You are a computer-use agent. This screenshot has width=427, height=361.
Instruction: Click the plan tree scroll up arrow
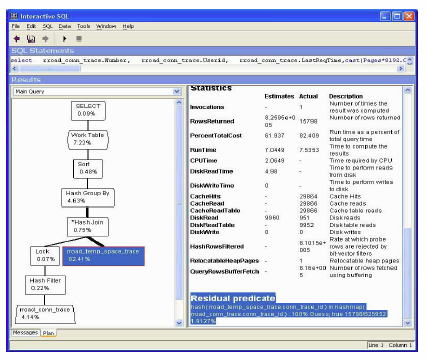pyautogui.click(x=179, y=102)
